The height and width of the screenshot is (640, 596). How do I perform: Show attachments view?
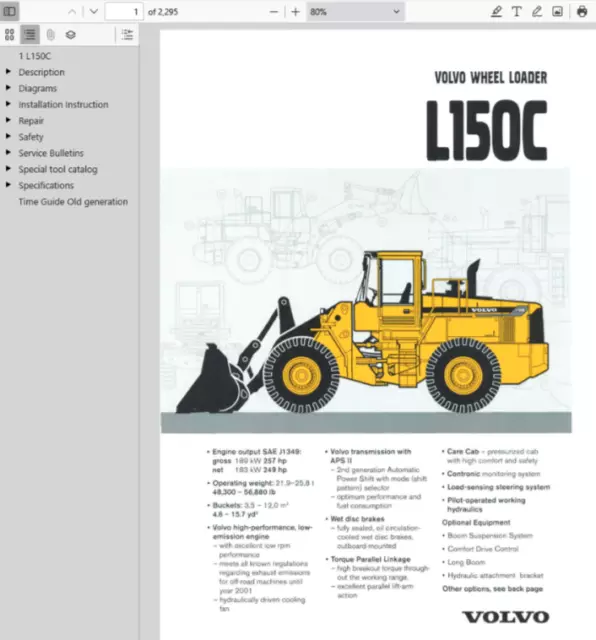50,35
